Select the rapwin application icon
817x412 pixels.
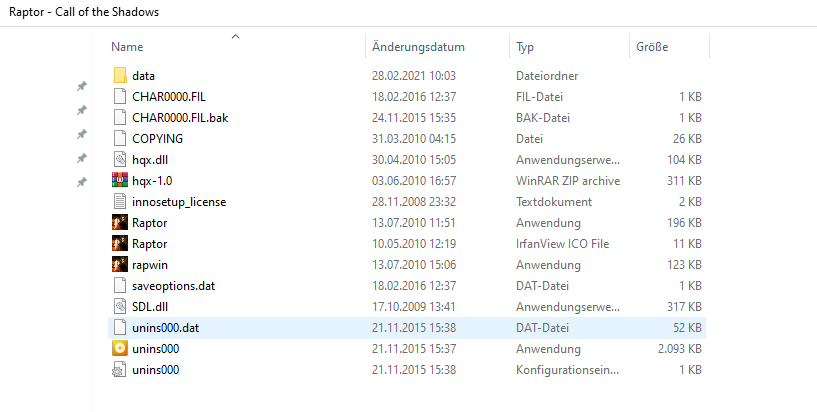pyautogui.click(x=120, y=264)
